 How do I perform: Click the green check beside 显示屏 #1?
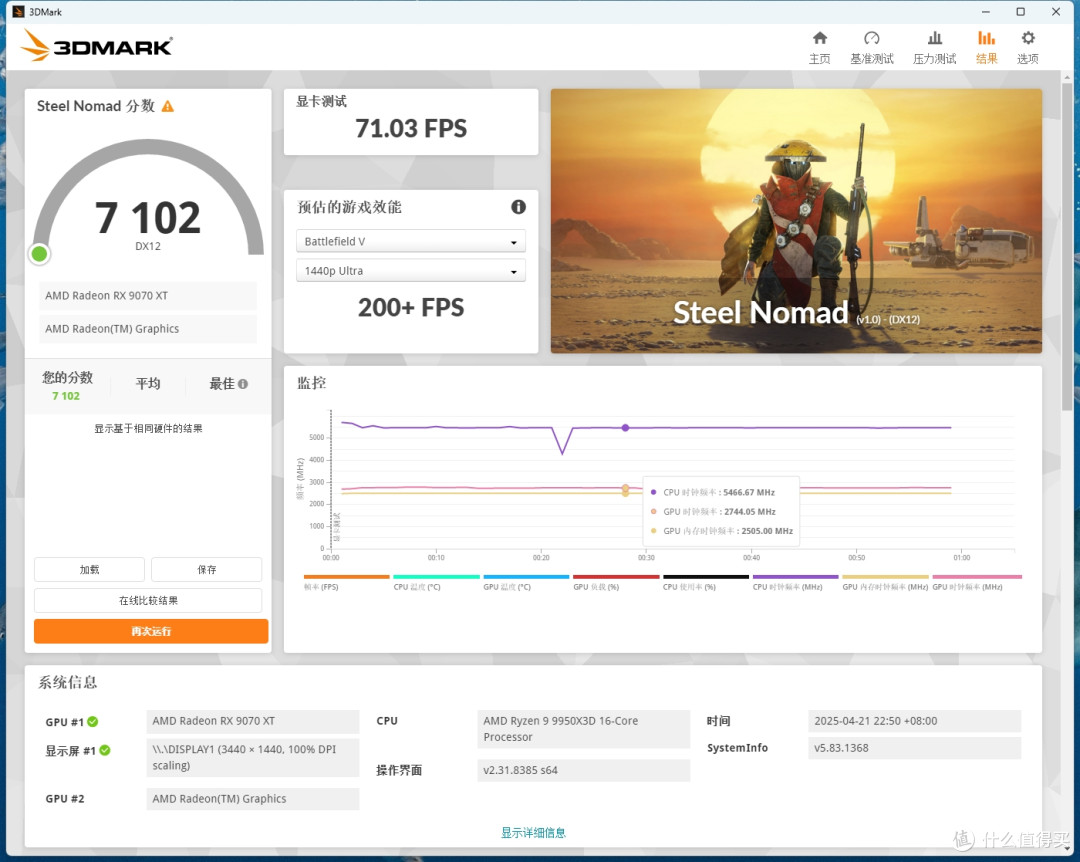click(x=105, y=750)
